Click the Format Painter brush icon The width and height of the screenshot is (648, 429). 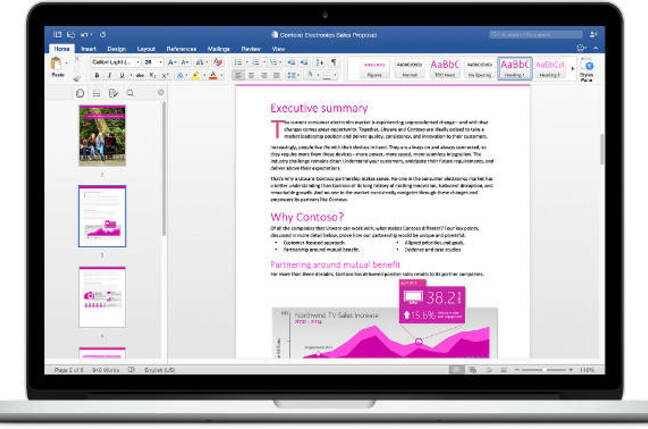tap(77, 77)
